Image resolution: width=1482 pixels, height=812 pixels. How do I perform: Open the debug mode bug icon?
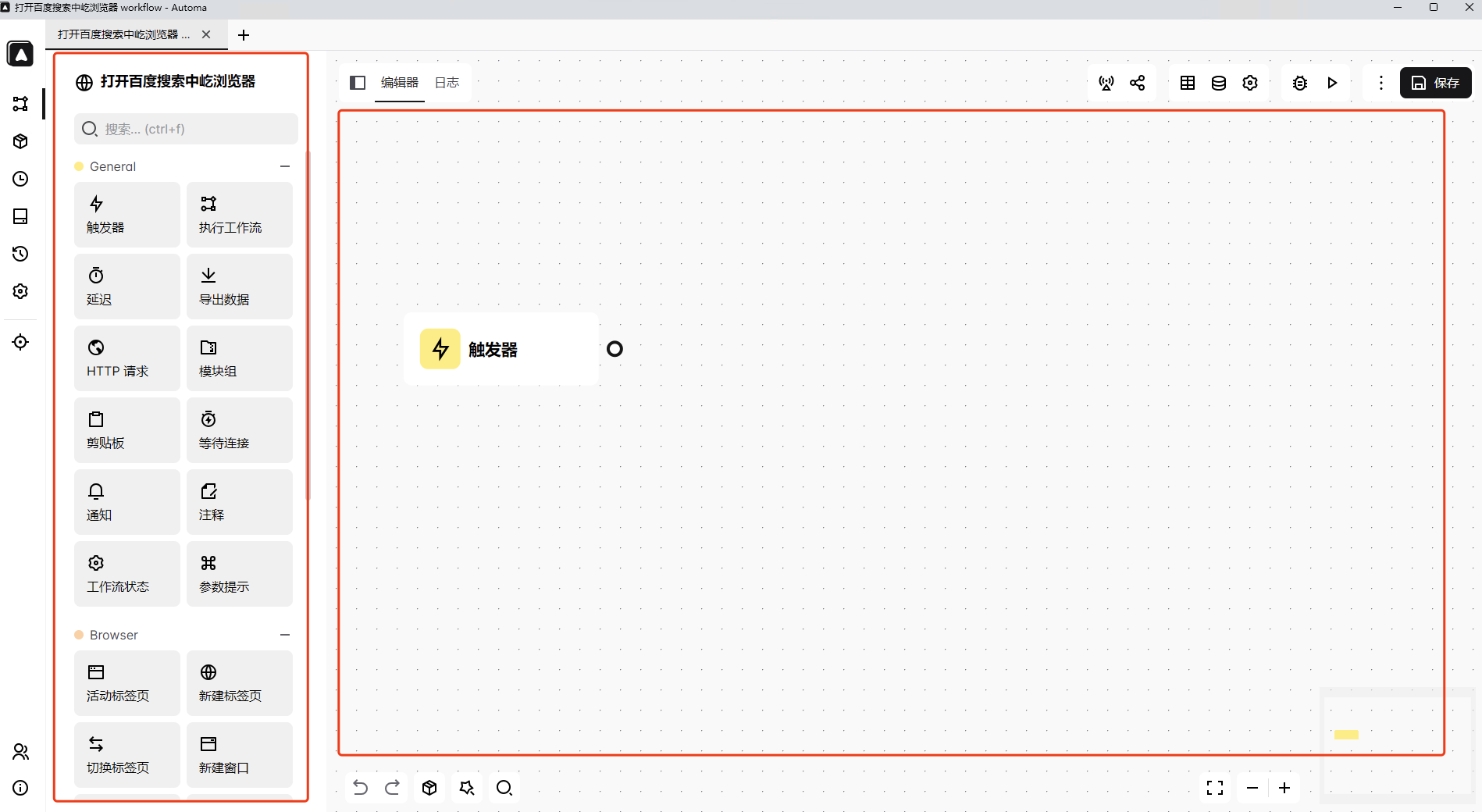pyautogui.click(x=1299, y=83)
